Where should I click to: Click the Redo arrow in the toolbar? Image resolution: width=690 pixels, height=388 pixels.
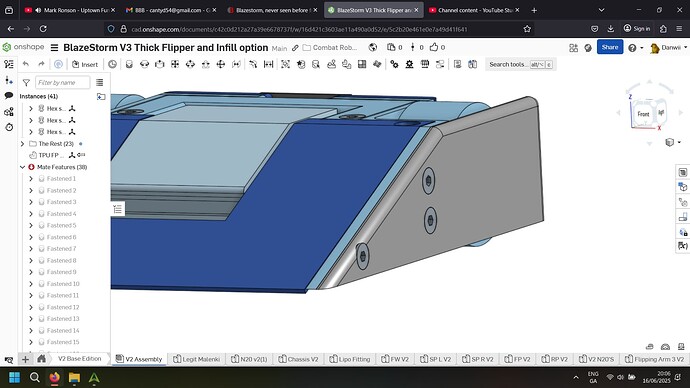41,64
